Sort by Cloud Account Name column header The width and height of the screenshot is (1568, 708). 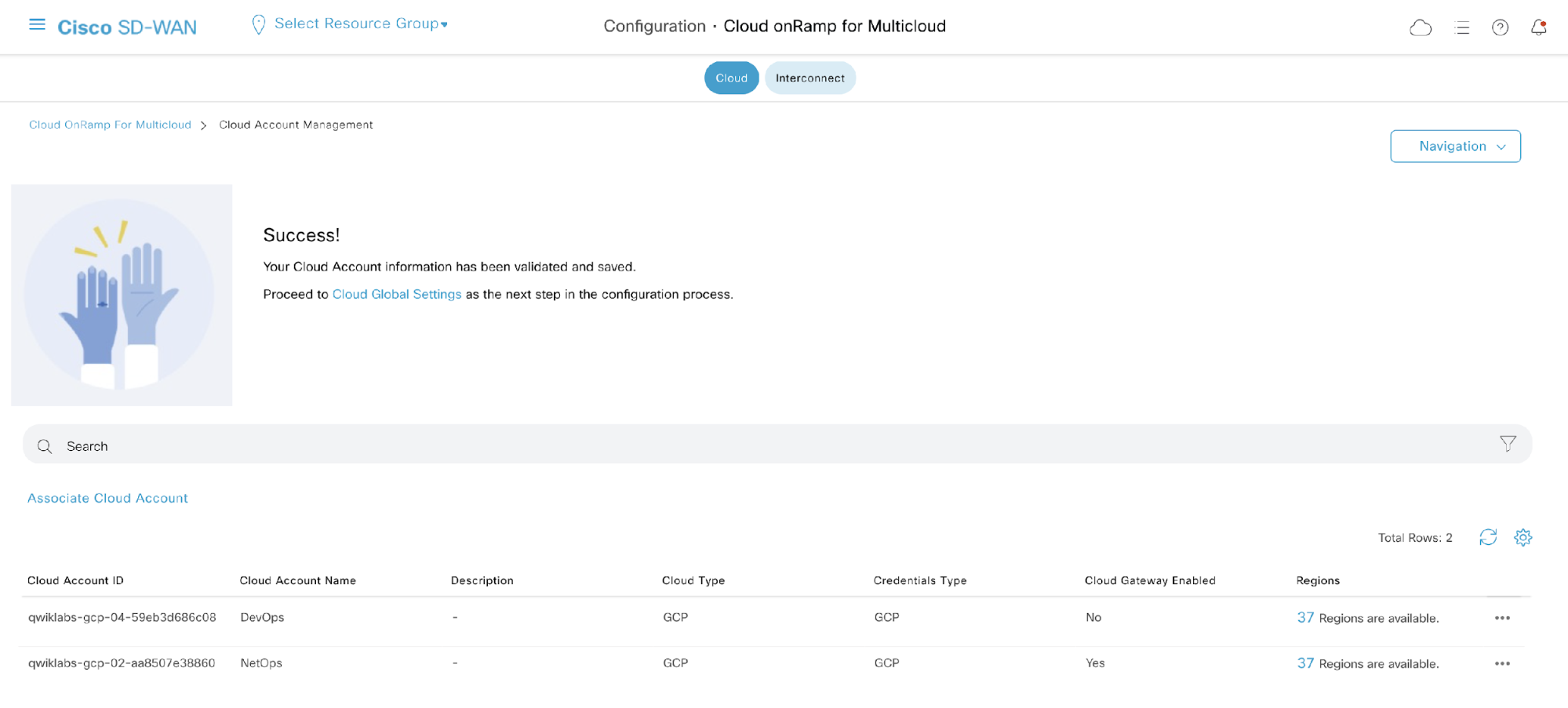pos(297,580)
